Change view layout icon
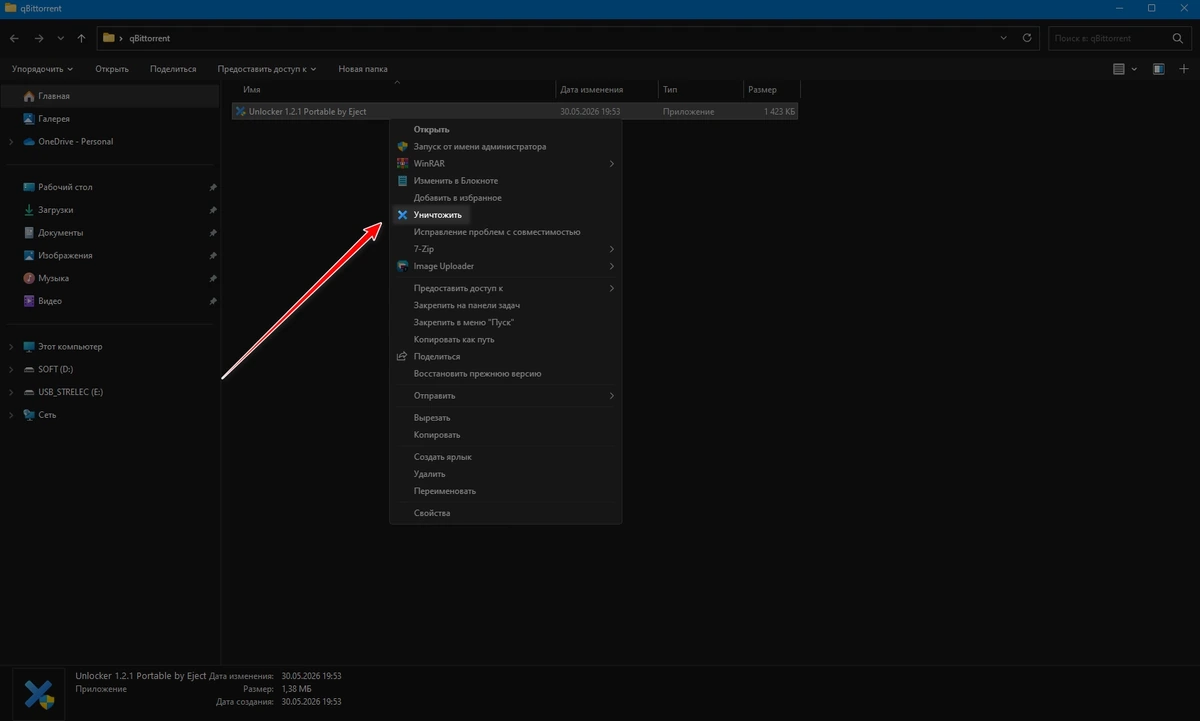Viewport: 1200px width, 721px height. click(x=1119, y=69)
